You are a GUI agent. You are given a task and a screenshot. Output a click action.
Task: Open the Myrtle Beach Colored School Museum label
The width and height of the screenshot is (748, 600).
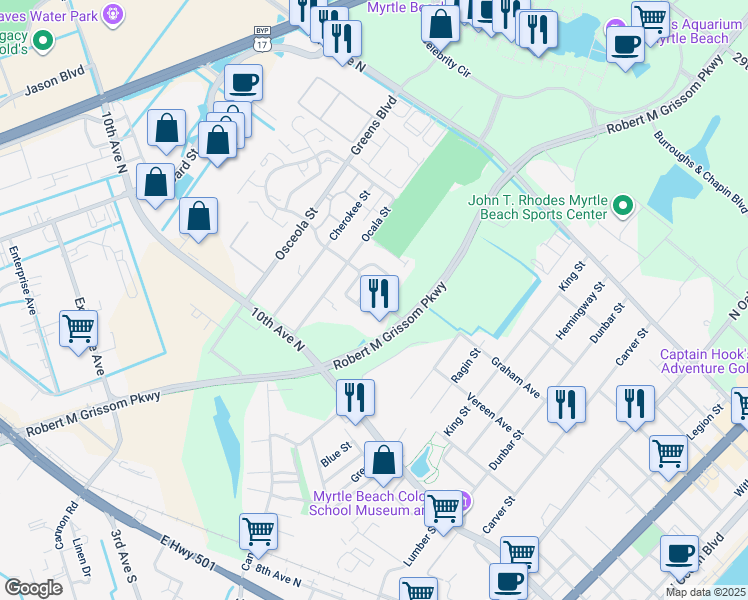pos(367,503)
